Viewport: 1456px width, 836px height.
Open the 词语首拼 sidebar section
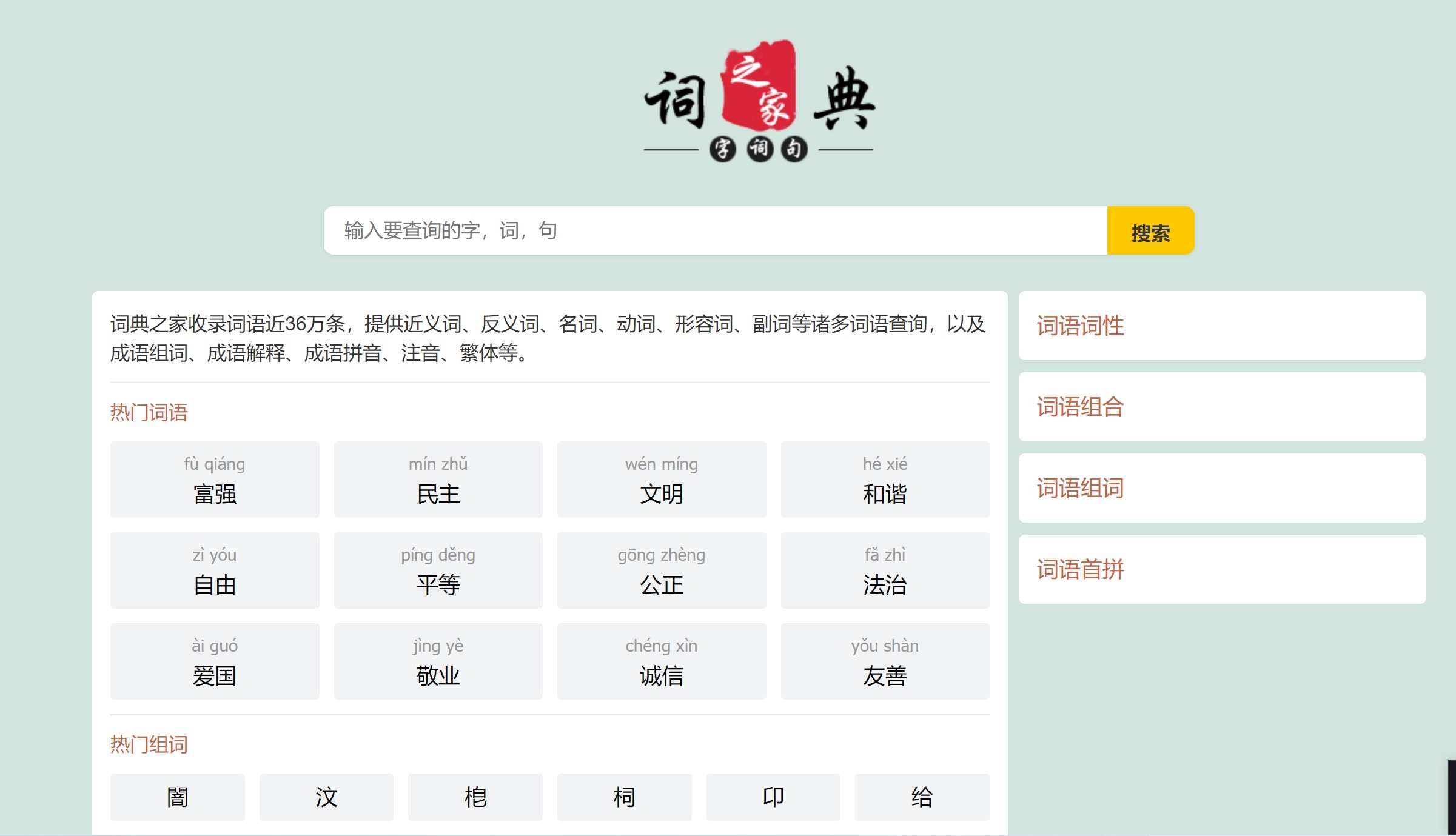1222,569
